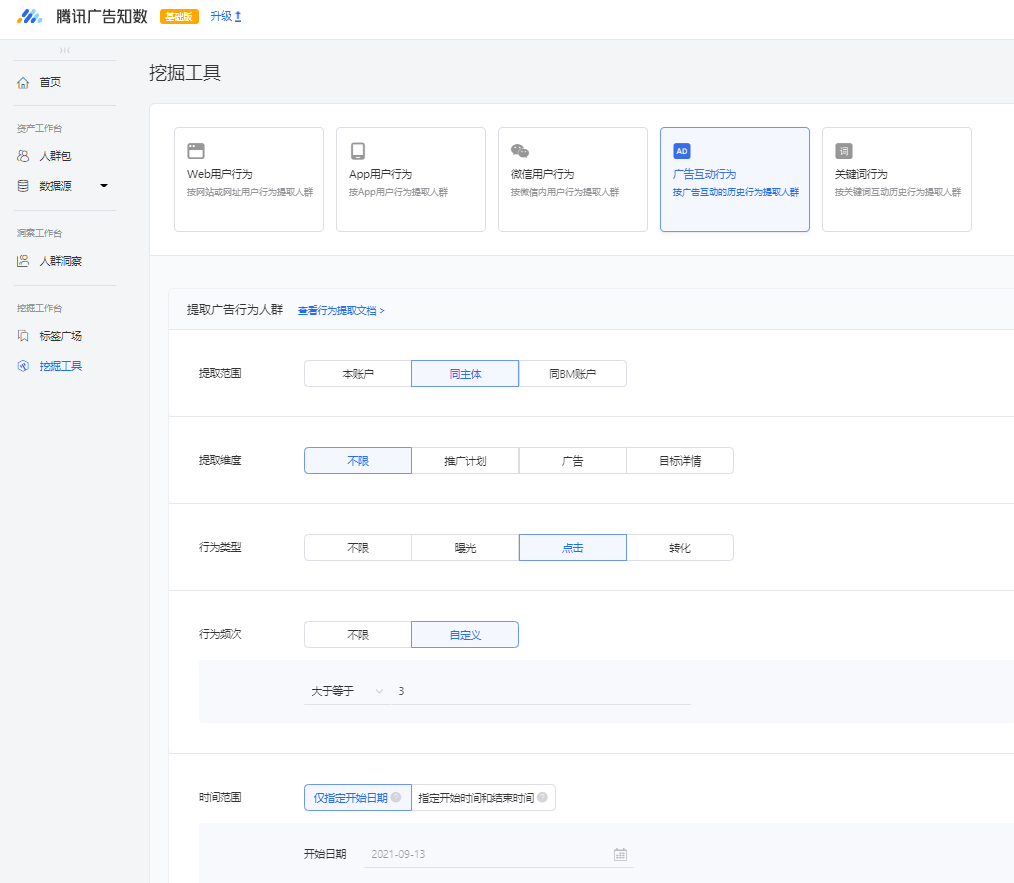The width and height of the screenshot is (1014, 883).
Task: Choose 指定开始时间和结束时间 time range option
Action: [x=483, y=798]
